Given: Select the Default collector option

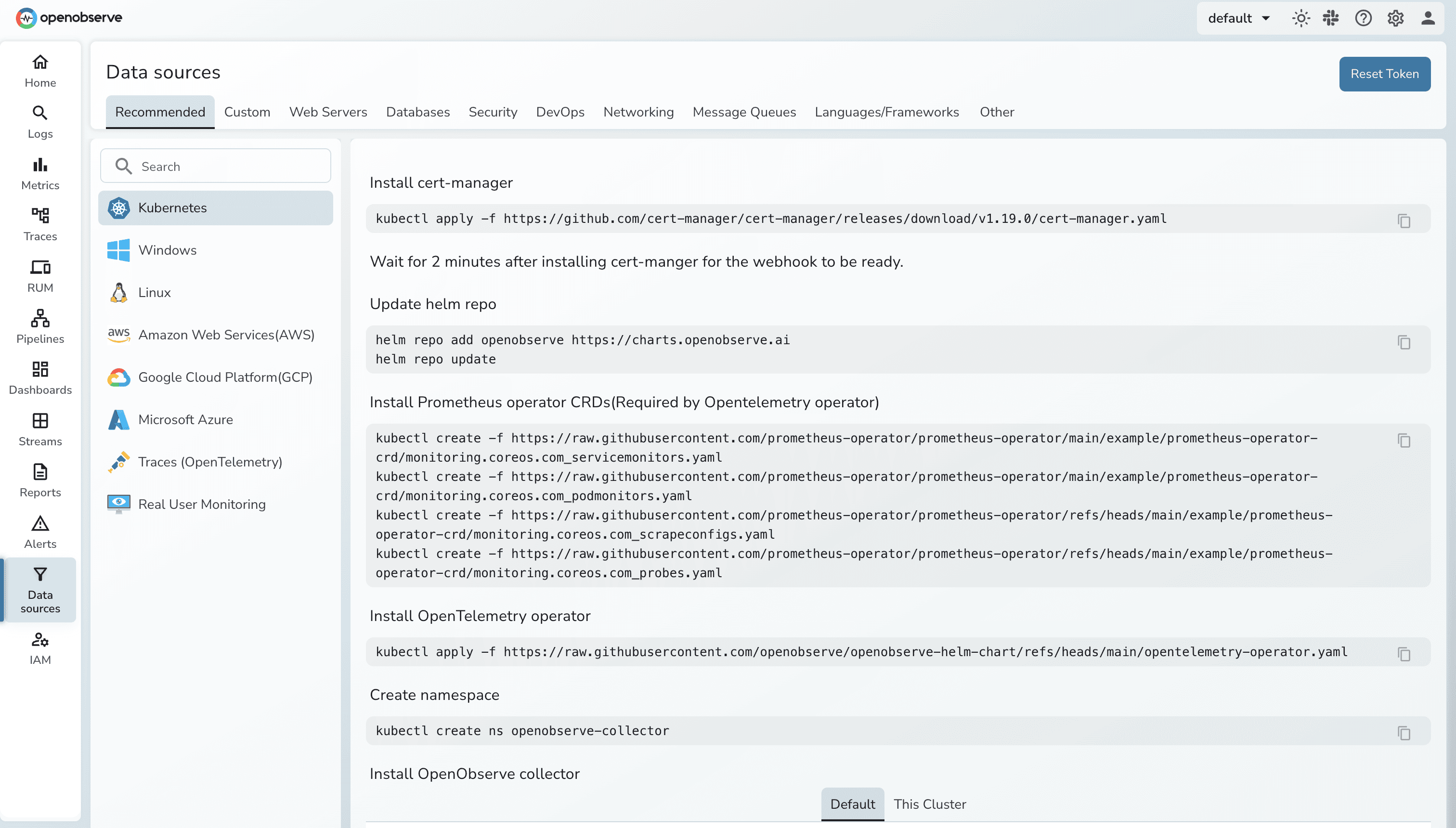Looking at the screenshot, I should [853, 803].
